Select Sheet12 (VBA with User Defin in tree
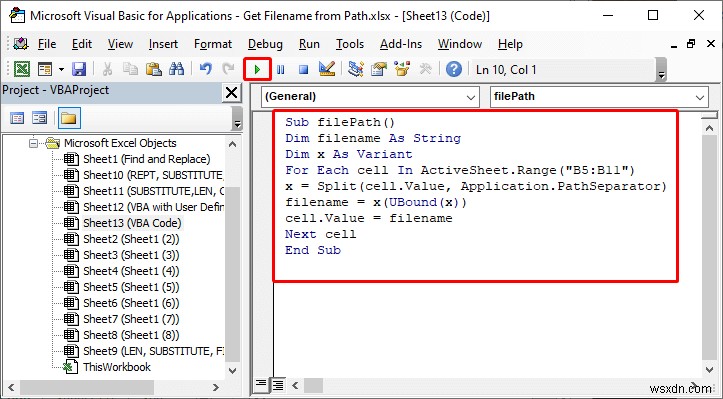 coord(153,207)
